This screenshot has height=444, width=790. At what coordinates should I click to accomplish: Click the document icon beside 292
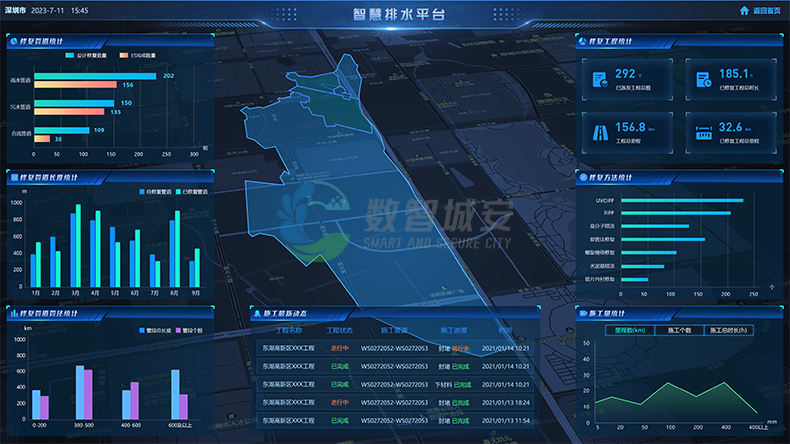coord(602,78)
